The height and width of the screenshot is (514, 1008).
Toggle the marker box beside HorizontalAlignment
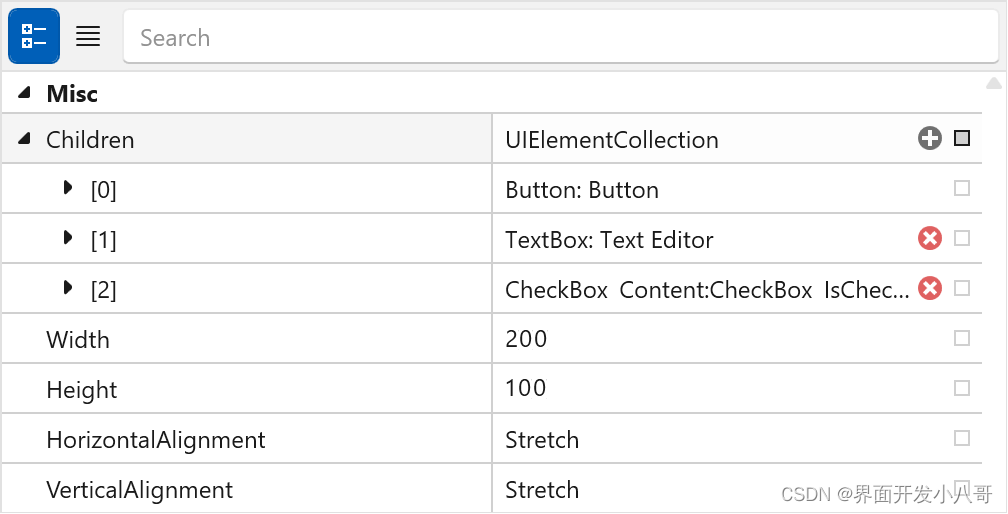(x=962, y=438)
